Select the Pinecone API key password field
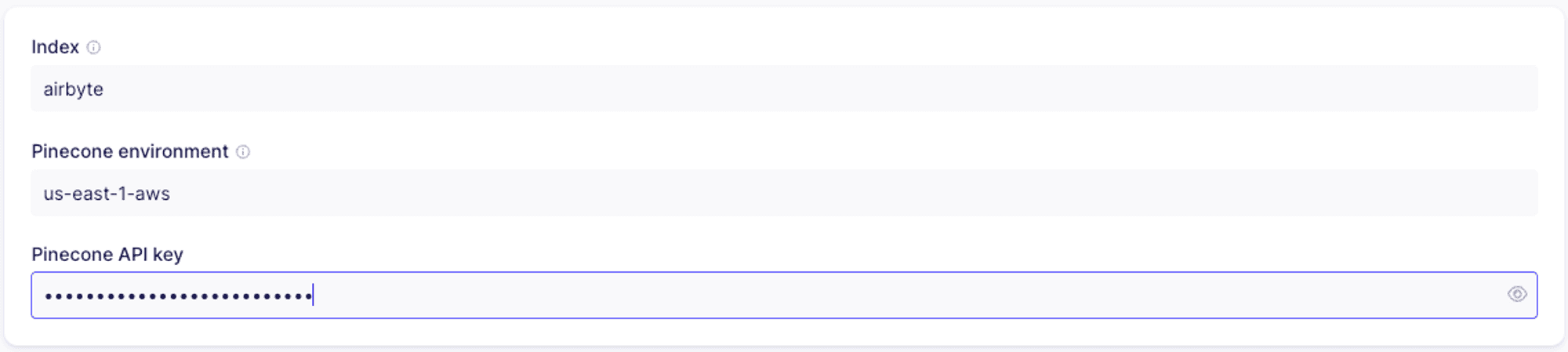Viewport: 1568px width, 352px height. pos(784,295)
